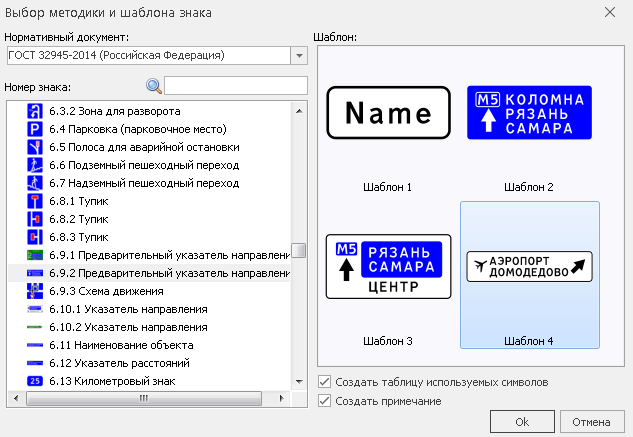The image size is (633, 437).
Task: Click in the sign number search field
Action: (x=236, y=86)
